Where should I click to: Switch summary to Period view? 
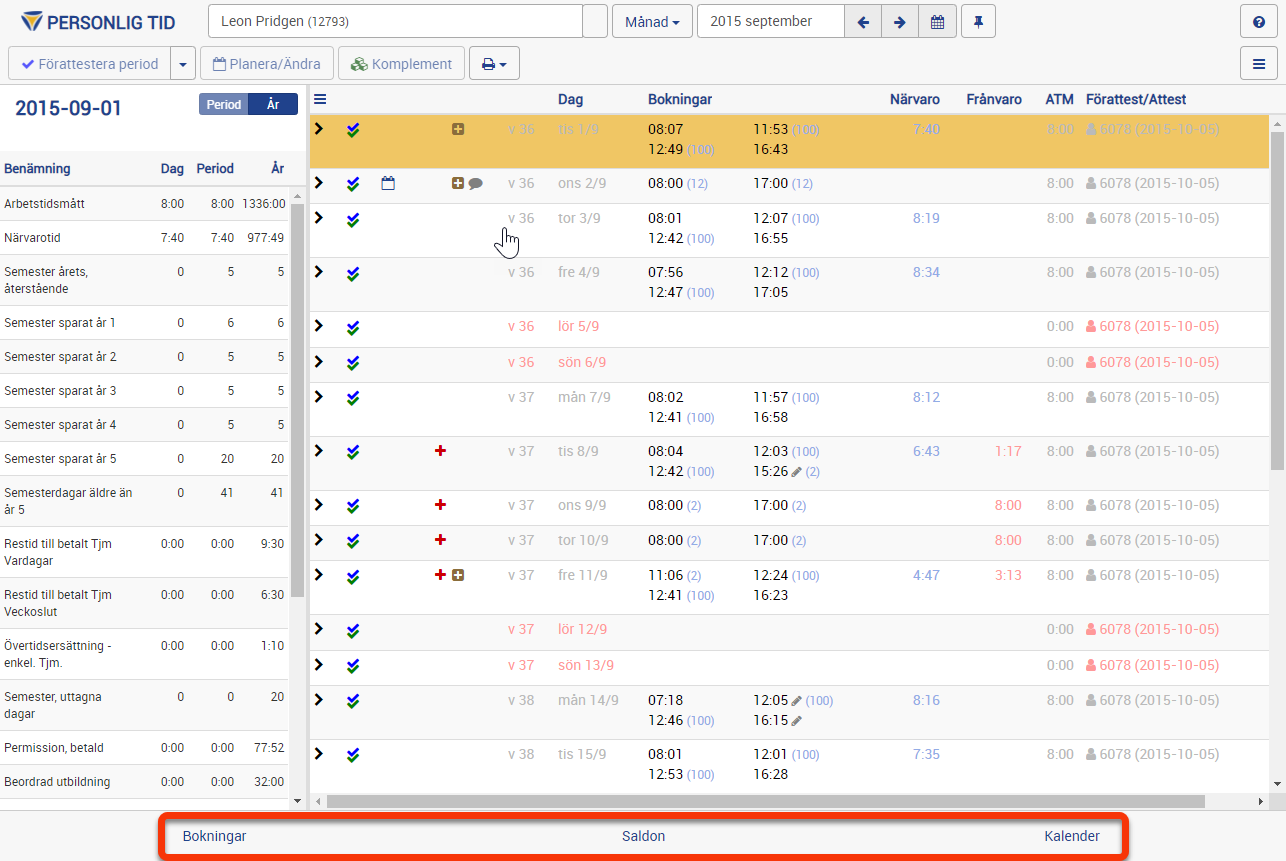pos(224,104)
